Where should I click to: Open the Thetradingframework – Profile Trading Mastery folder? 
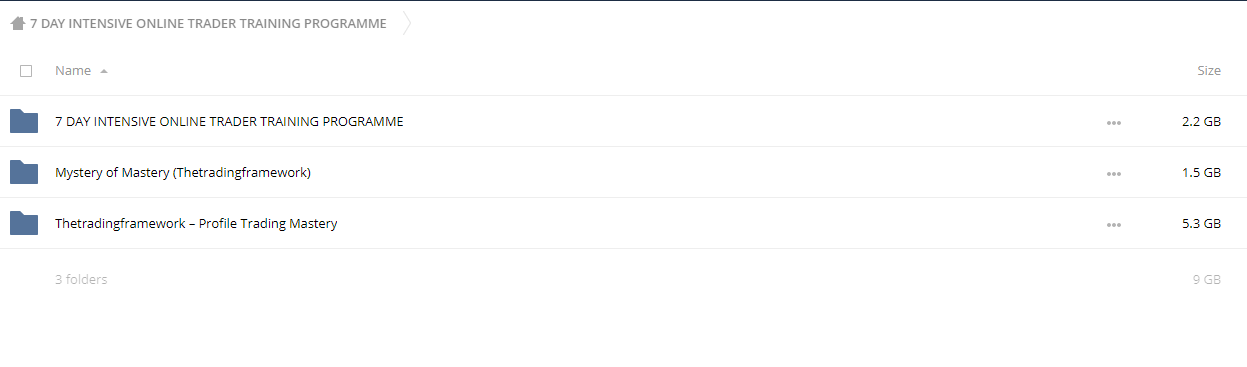196,224
